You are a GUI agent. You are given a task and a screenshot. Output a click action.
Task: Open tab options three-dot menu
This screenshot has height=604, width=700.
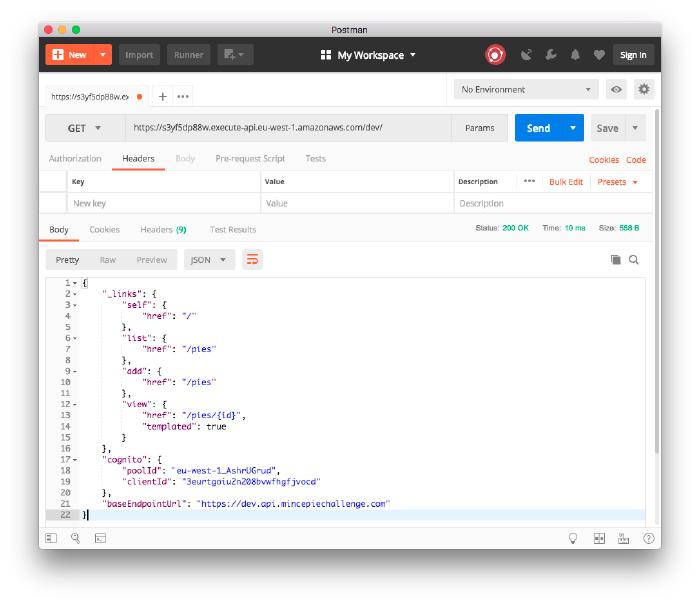183,96
